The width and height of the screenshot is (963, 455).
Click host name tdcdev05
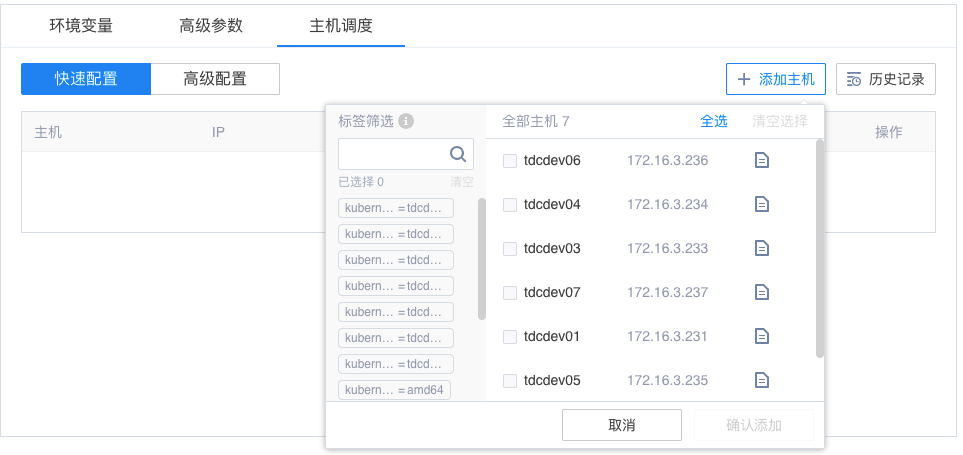(552, 381)
